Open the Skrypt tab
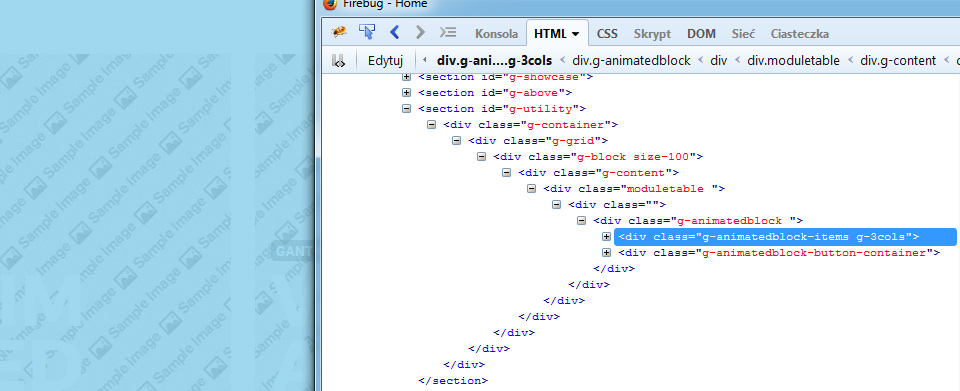 click(653, 34)
